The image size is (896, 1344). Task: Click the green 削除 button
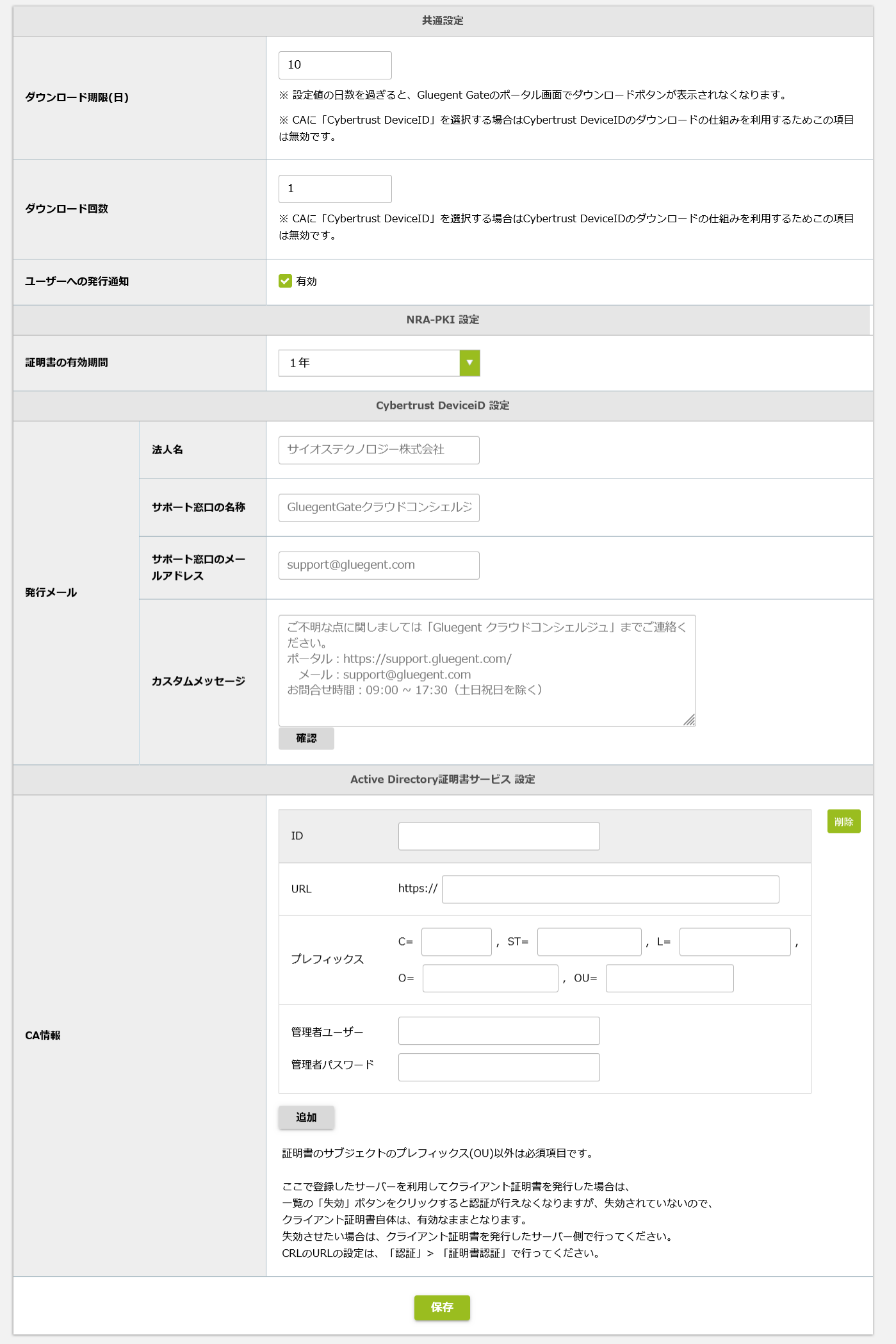tap(843, 821)
